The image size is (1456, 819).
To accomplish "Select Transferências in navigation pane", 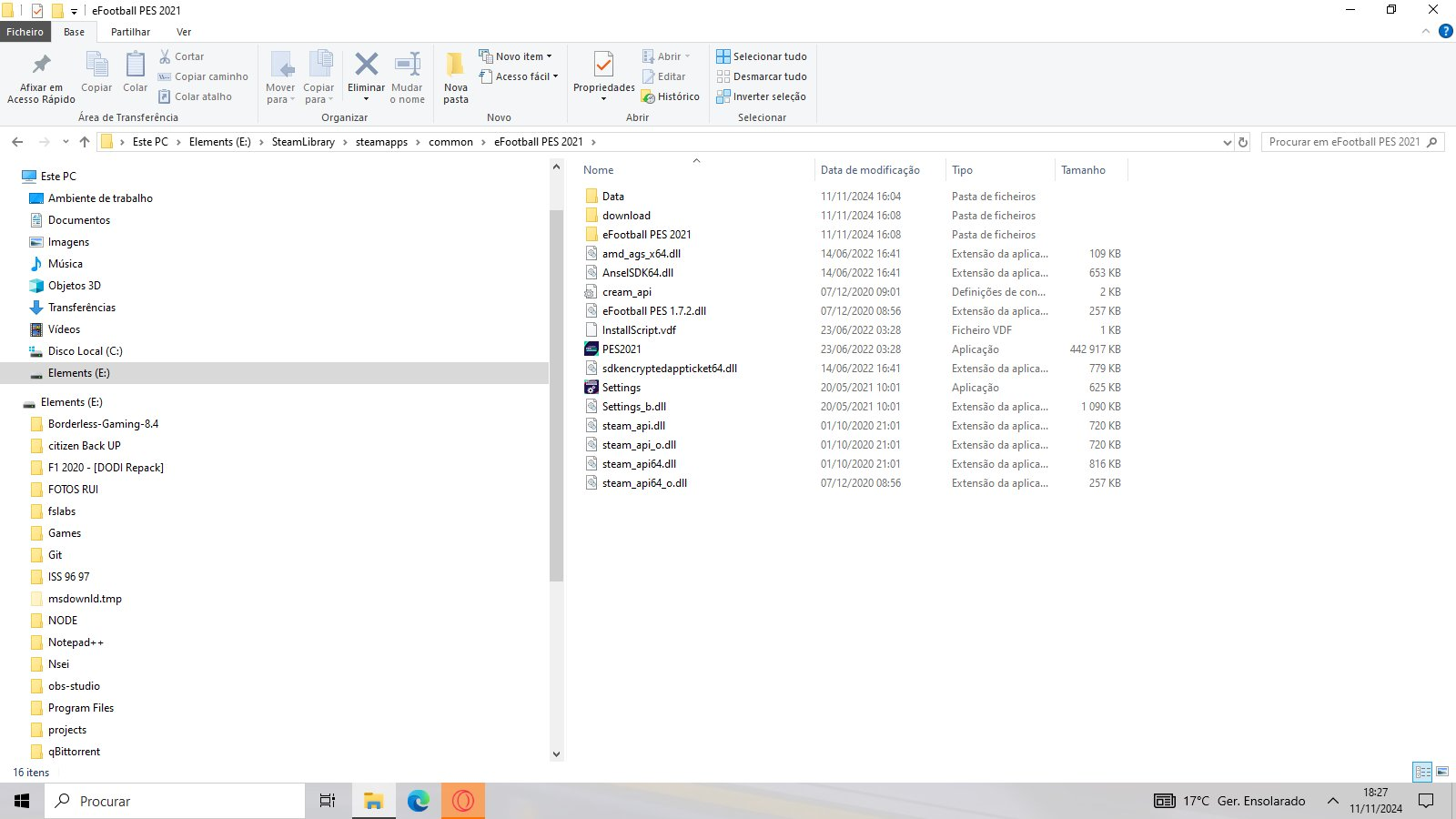I will 82,308.
